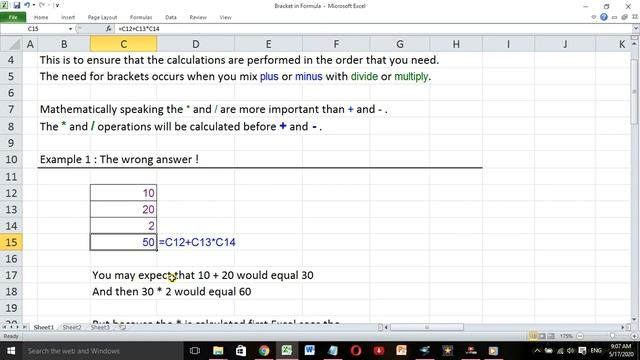Click the horizontal scrollbar thumb
The width and height of the screenshot is (640, 360).
tap(427, 327)
